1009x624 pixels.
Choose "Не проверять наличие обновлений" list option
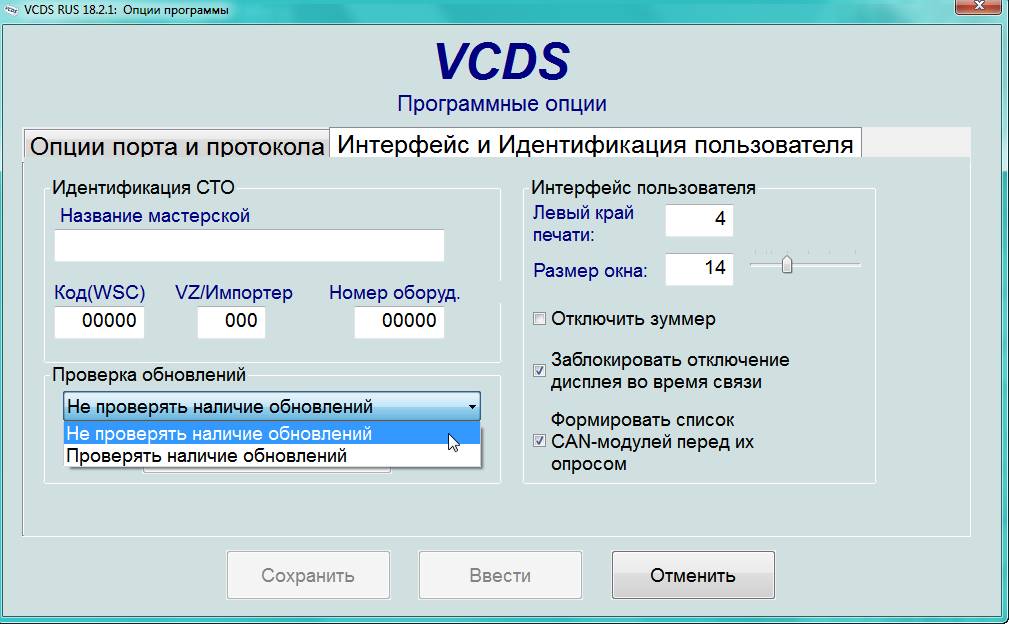219,434
